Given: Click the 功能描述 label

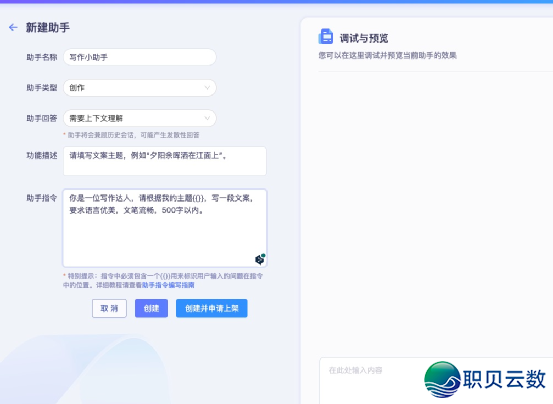Looking at the screenshot, I should (x=42, y=155).
